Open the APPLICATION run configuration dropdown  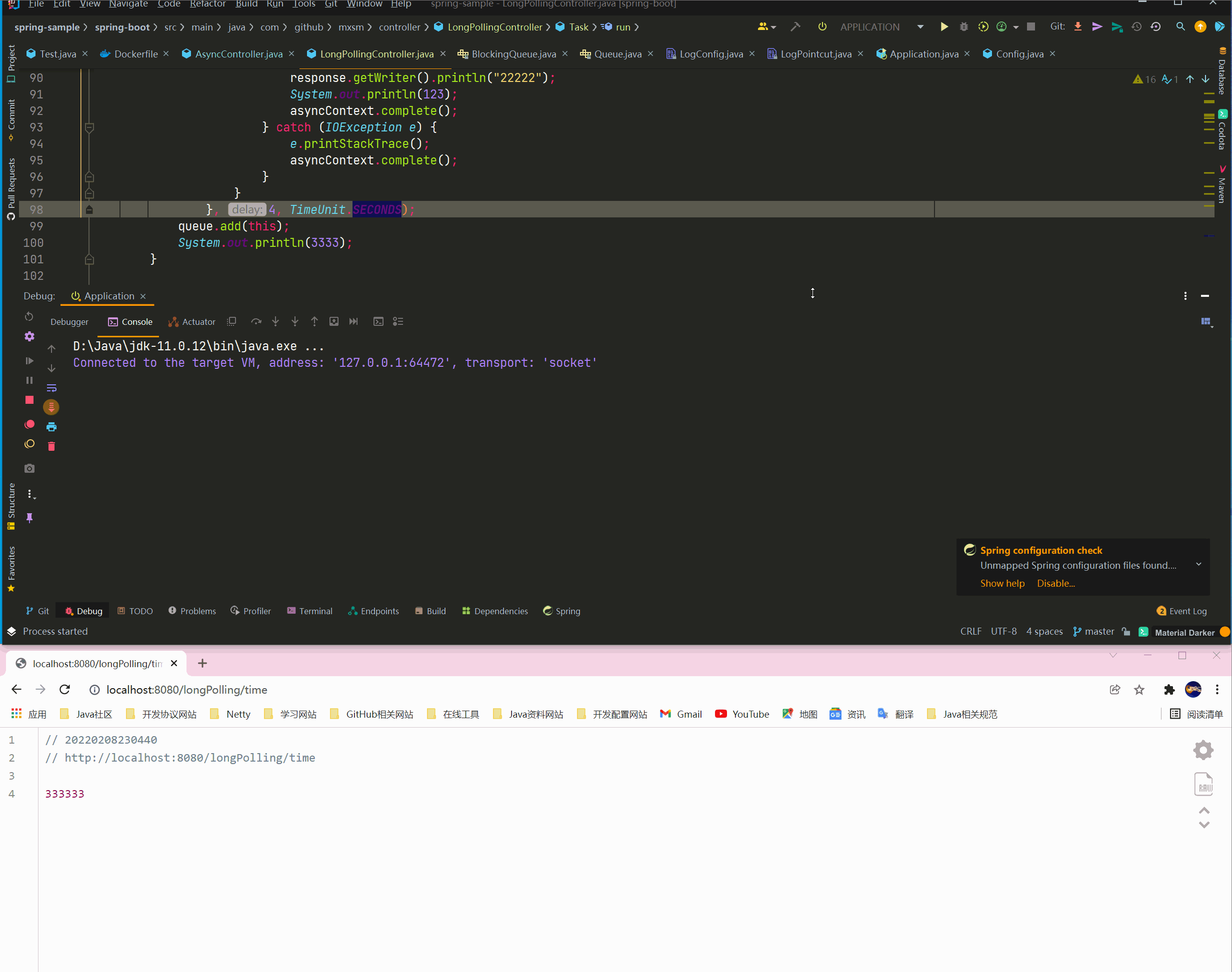920,26
